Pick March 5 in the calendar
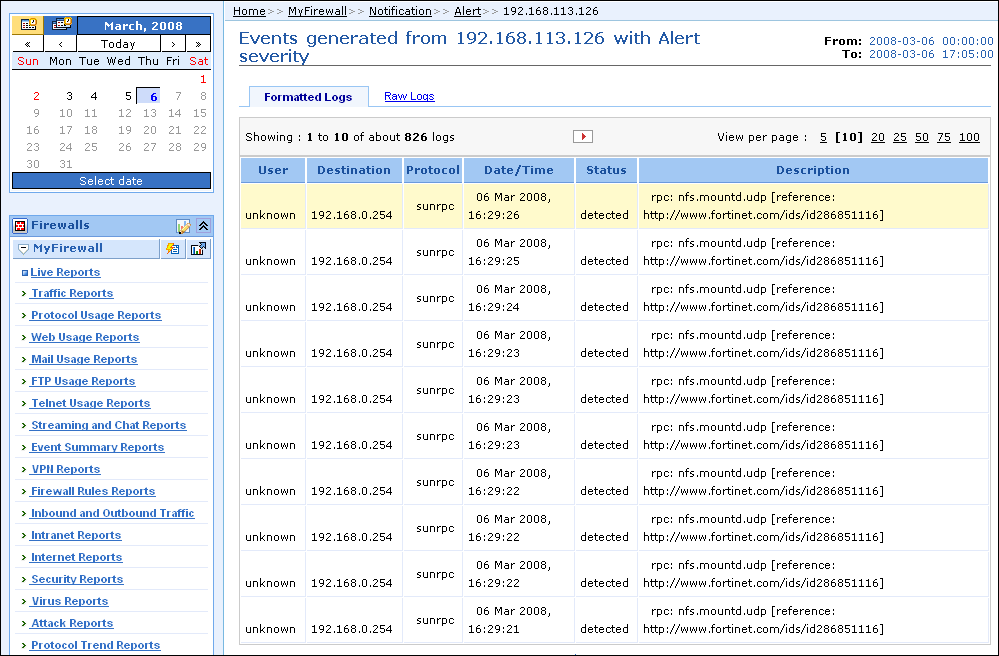Screen dimensions: 999x656 128,96
